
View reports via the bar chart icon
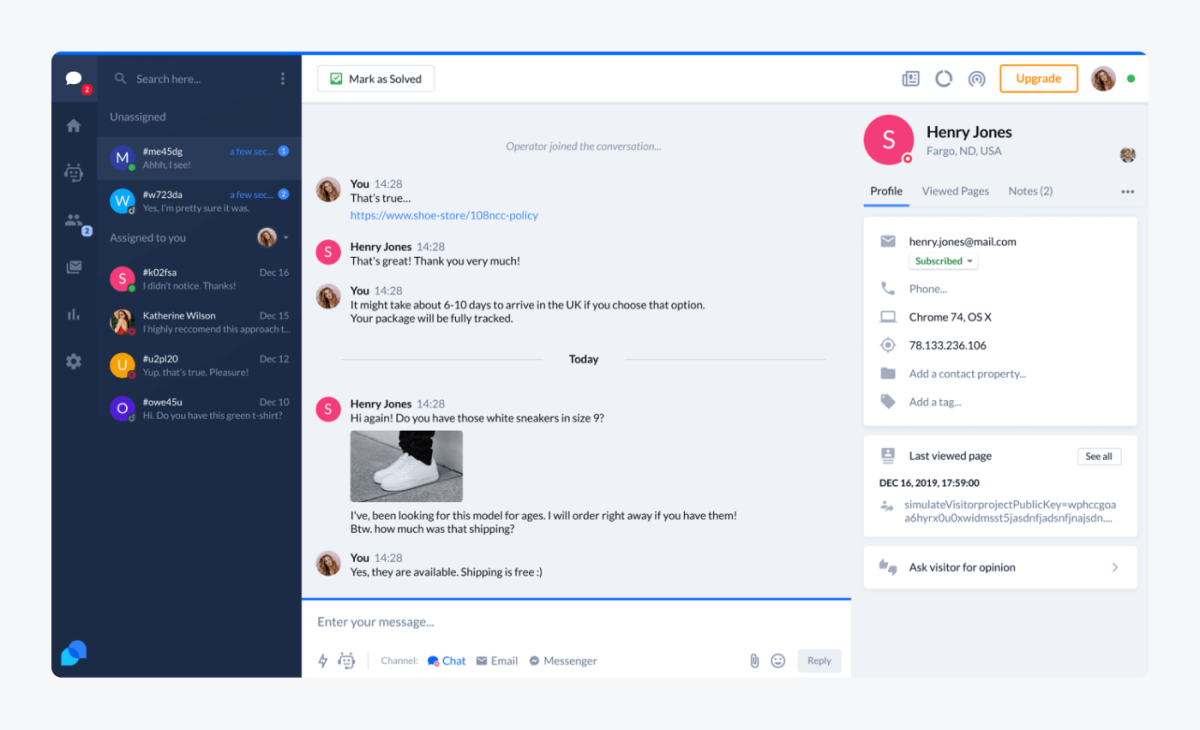pyautogui.click(x=74, y=314)
